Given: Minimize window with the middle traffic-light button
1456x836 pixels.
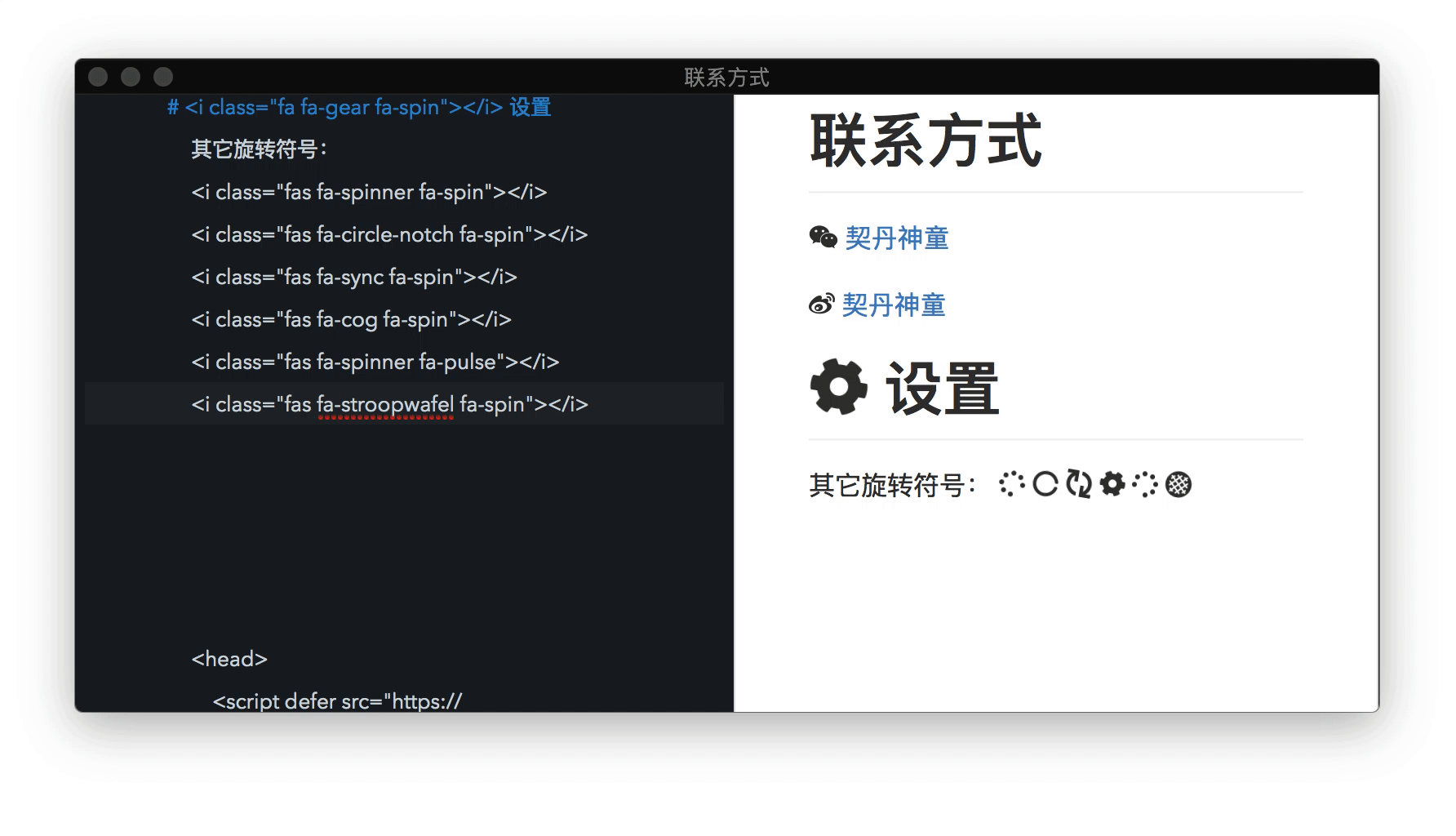Looking at the screenshot, I should click(x=131, y=77).
